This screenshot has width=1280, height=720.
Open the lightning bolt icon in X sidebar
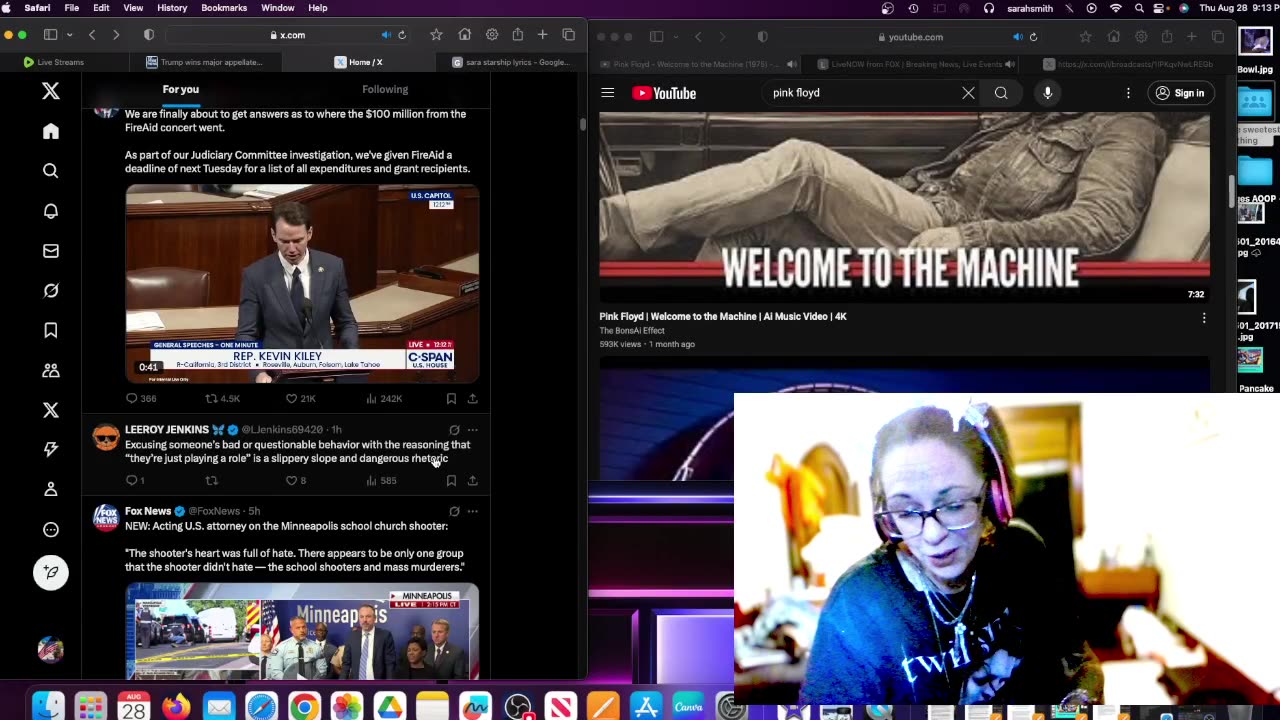51,449
